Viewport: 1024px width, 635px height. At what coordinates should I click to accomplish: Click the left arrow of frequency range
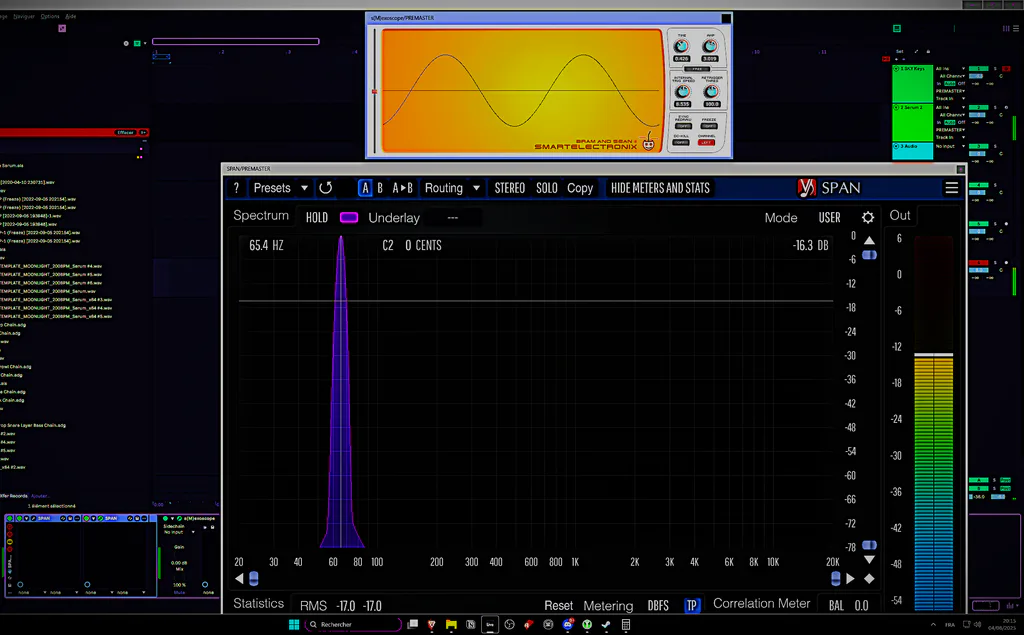point(239,578)
